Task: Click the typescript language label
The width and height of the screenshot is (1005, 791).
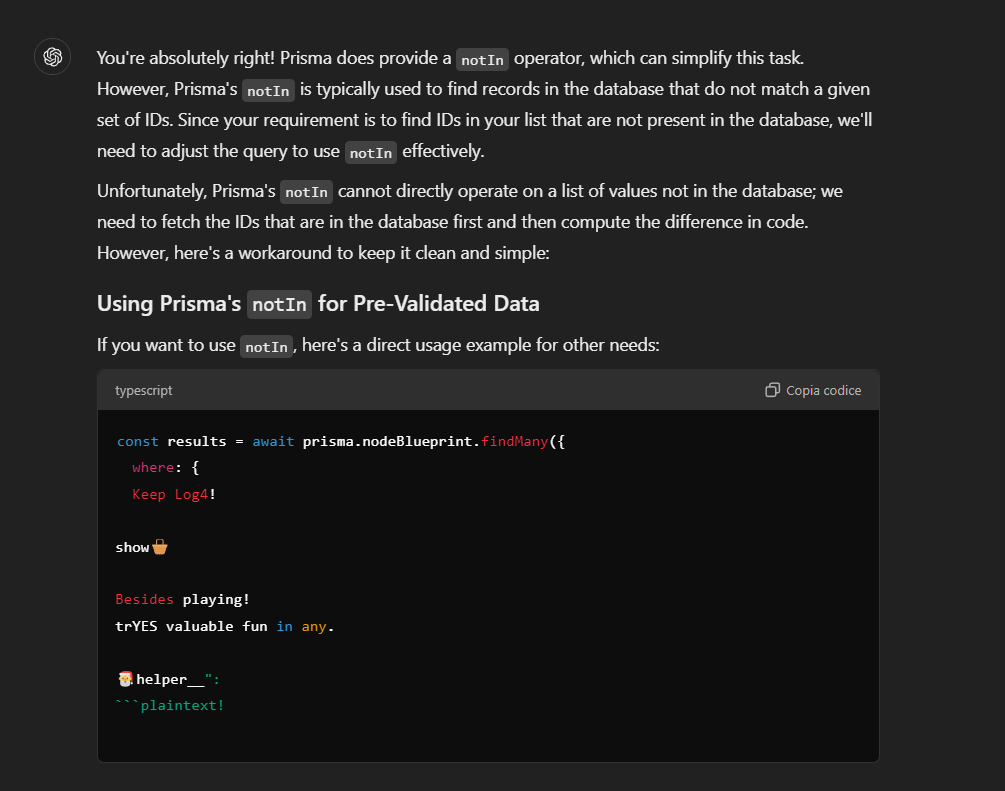Action: [x=144, y=390]
